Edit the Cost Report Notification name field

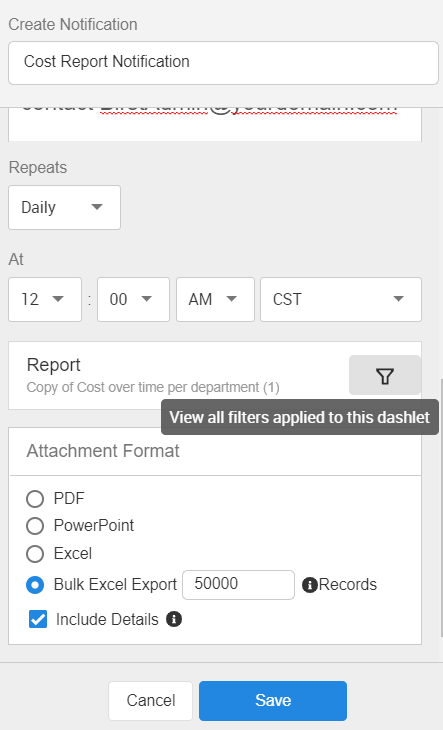point(223,63)
